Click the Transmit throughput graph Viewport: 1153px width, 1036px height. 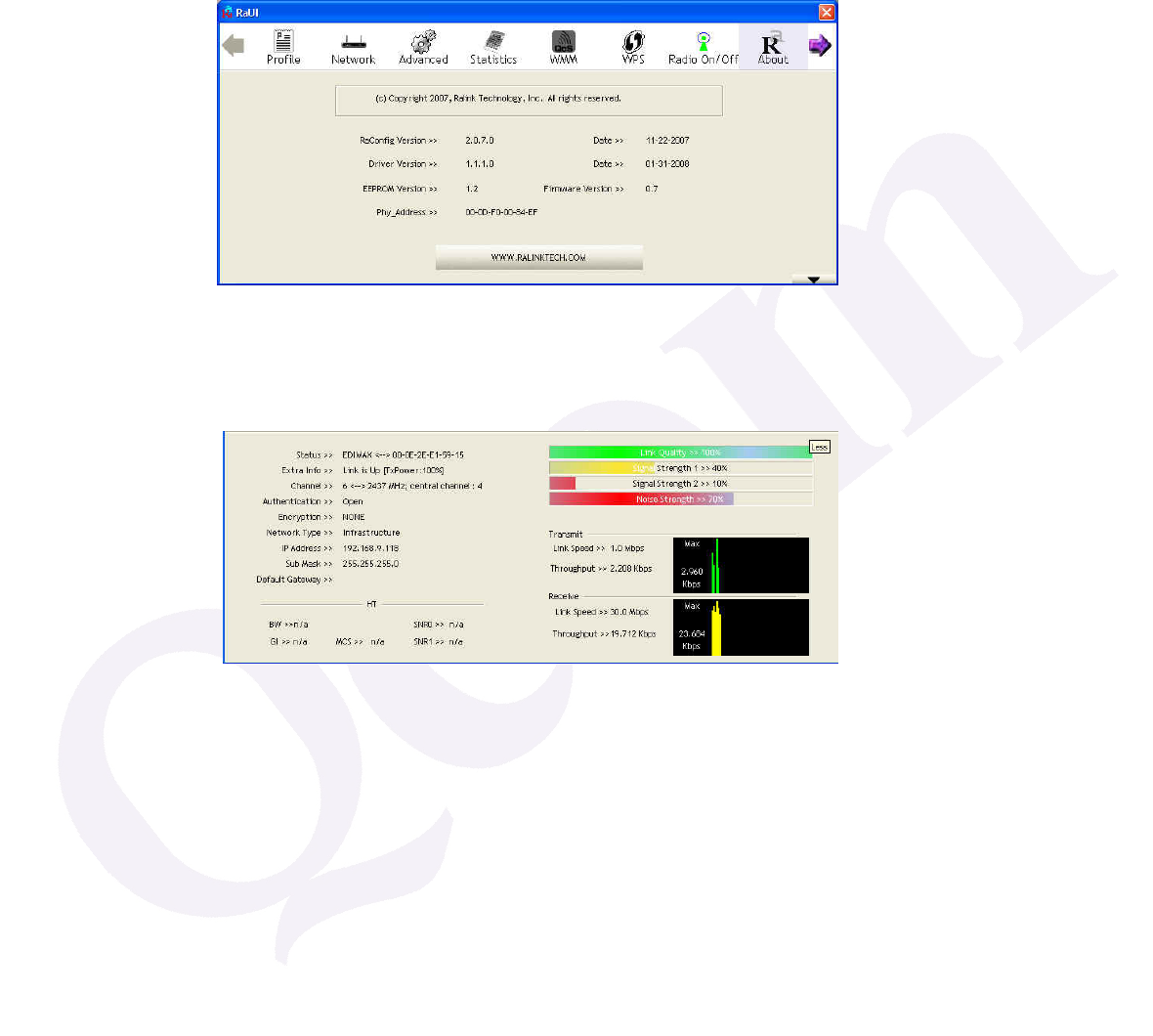[x=741, y=565]
